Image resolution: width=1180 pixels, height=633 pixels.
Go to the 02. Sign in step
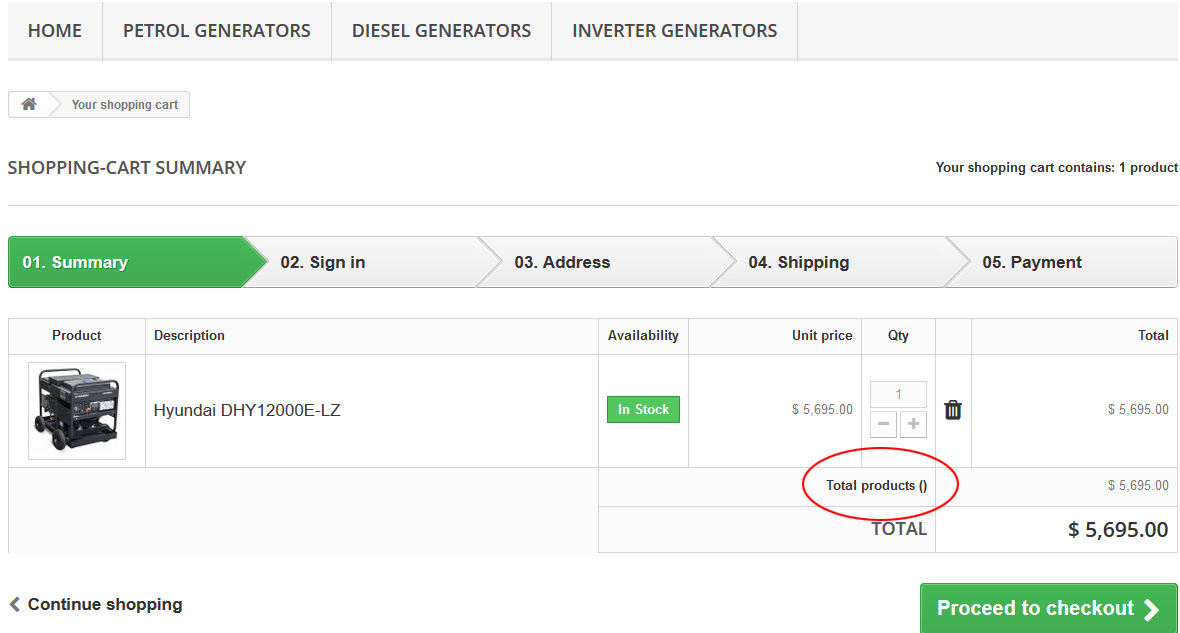pyautogui.click(x=323, y=262)
